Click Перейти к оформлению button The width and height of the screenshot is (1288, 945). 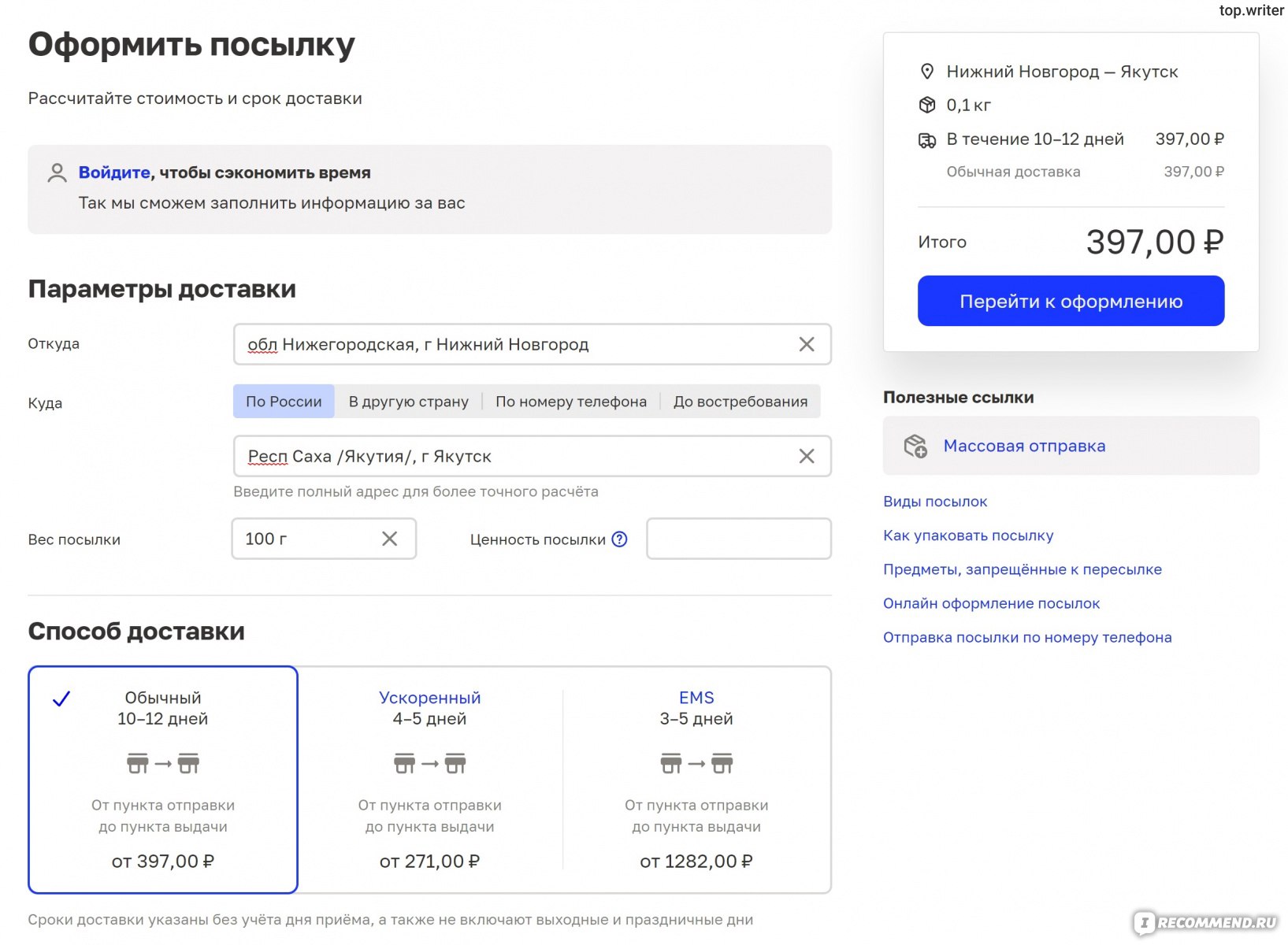pos(1071,301)
